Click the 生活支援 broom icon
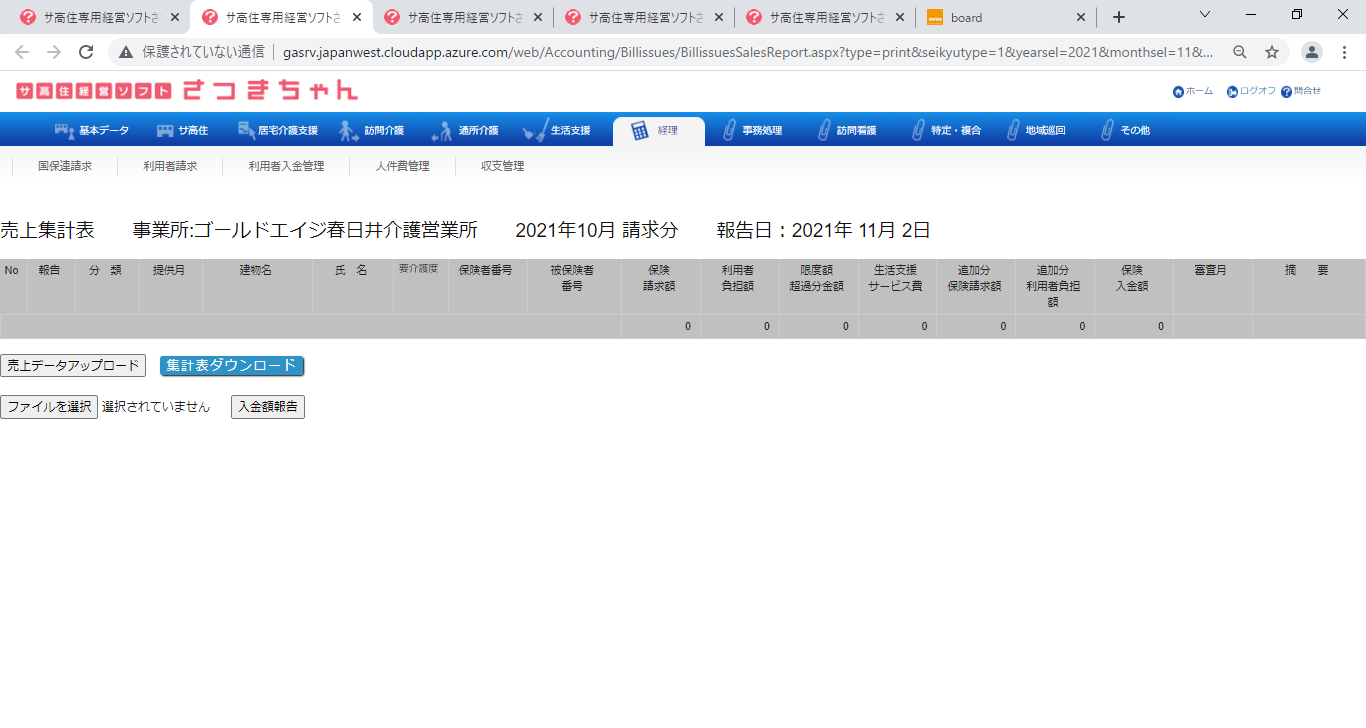The image size is (1366, 728). tap(535, 130)
